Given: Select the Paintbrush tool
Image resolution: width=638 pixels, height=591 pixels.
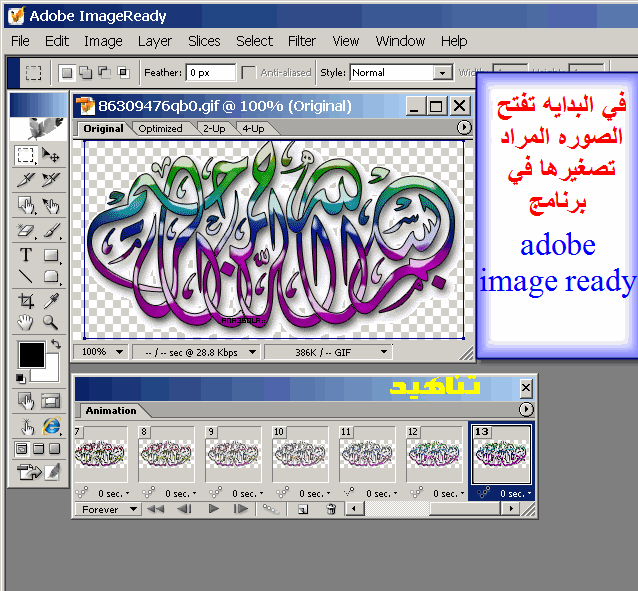Looking at the screenshot, I should coord(51,230).
